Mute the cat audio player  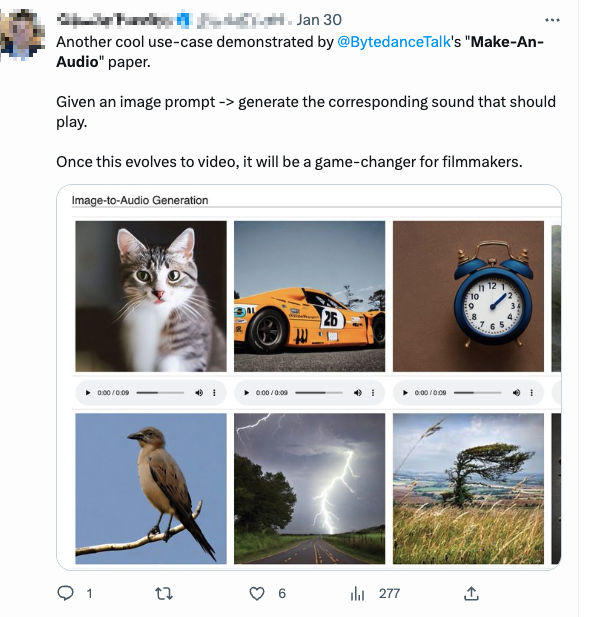(198, 393)
